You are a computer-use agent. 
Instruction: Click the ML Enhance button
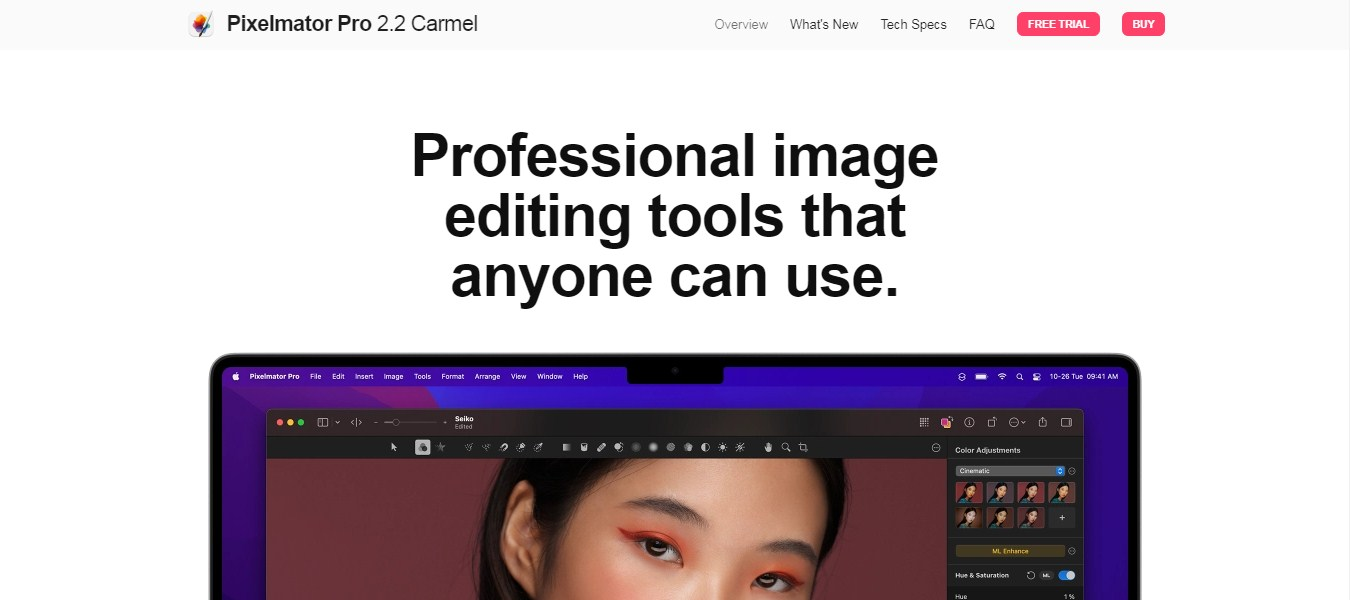tap(1010, 551)
